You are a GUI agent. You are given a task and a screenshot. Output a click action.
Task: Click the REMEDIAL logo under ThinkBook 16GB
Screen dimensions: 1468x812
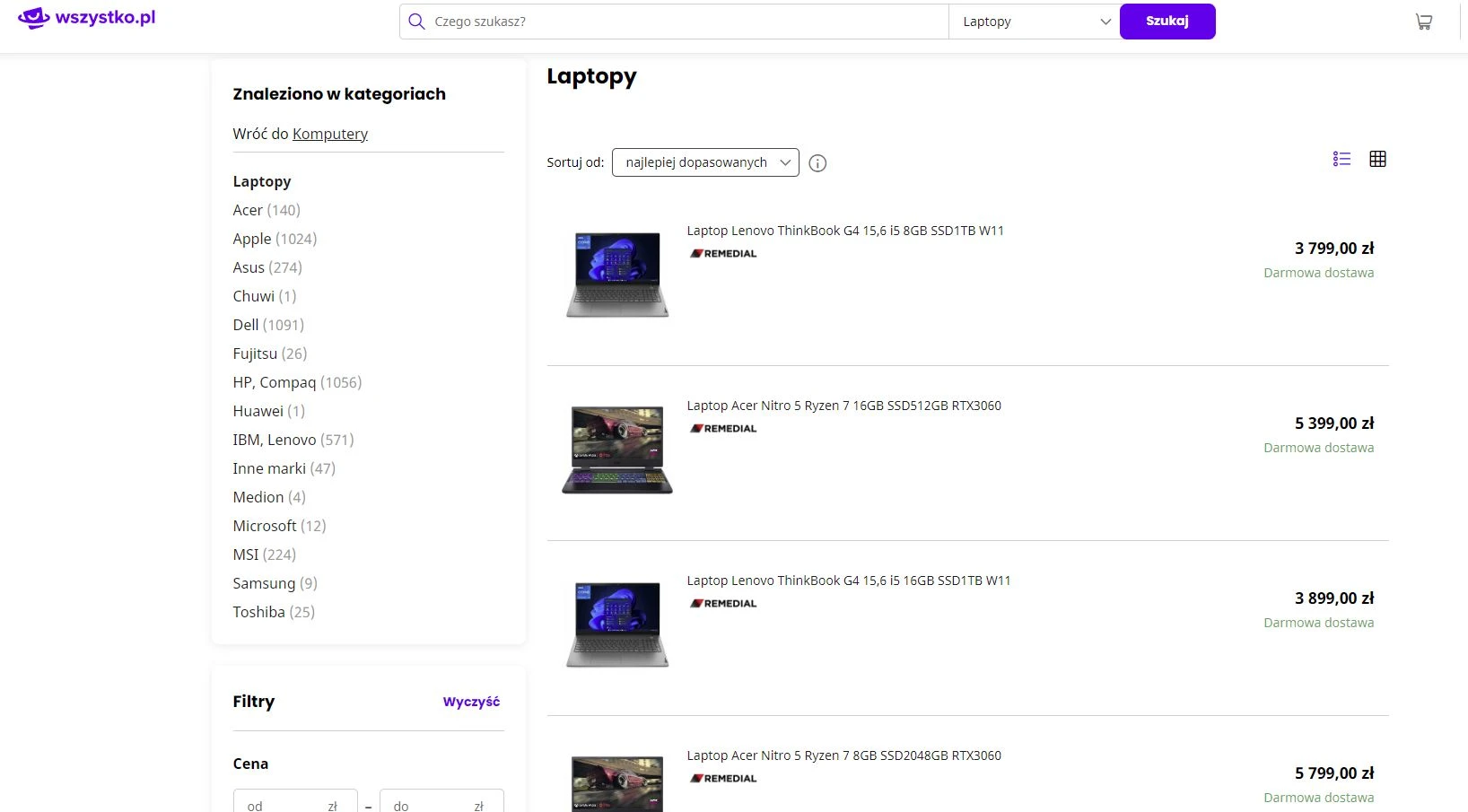(x=723, y=604)
